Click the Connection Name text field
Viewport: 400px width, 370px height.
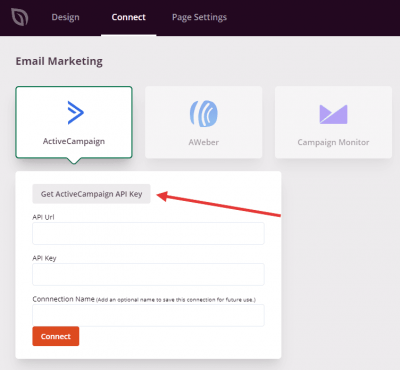click(148, 315)
